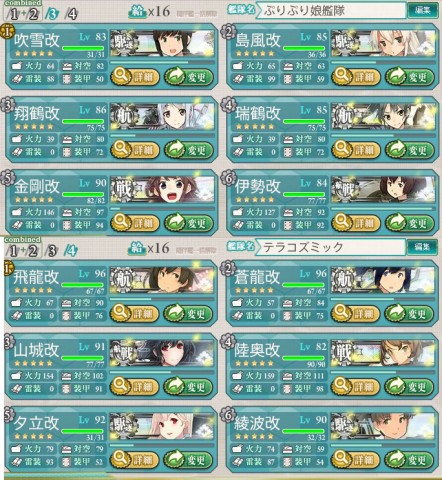Select fleet tab 3 in top panel

(x=52, y=14)
